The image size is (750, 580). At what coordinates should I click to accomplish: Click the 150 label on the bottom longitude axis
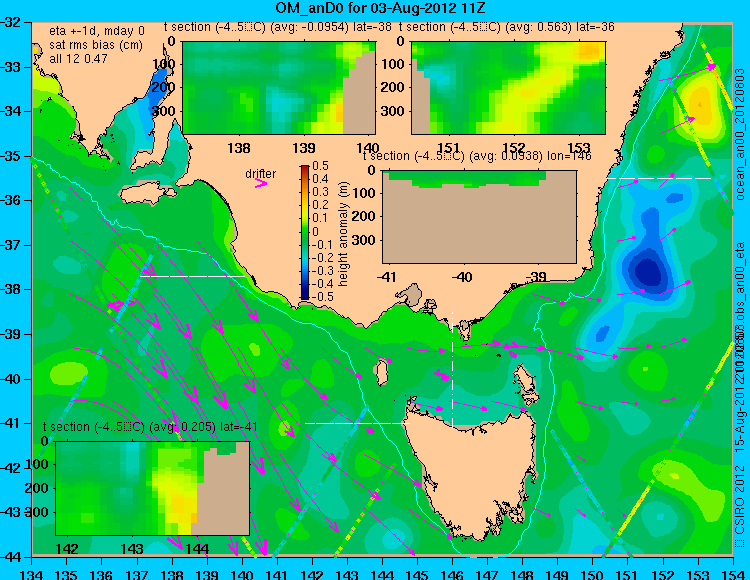point(592,574)
